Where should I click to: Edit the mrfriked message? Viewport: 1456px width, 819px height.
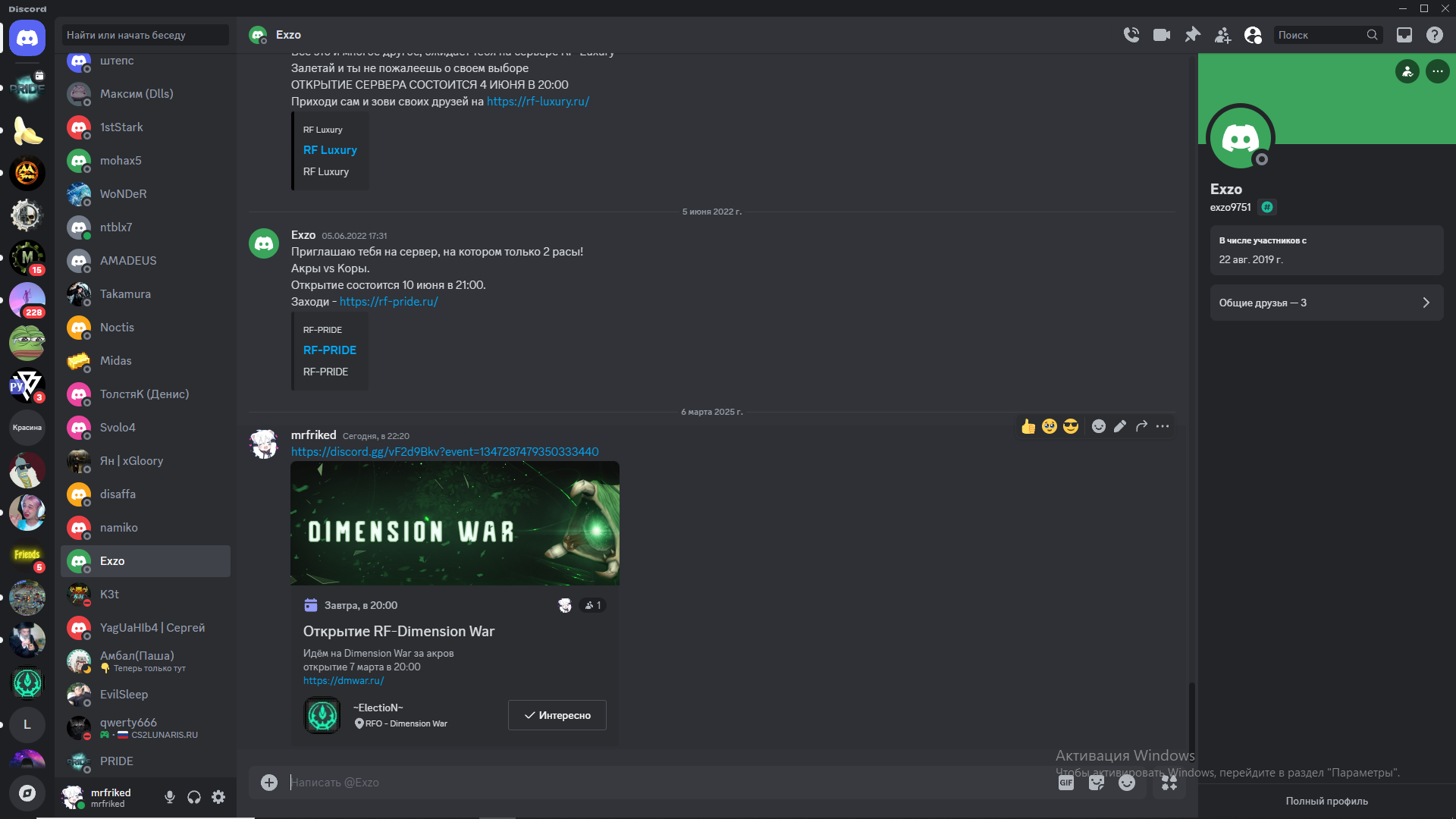1120,426
